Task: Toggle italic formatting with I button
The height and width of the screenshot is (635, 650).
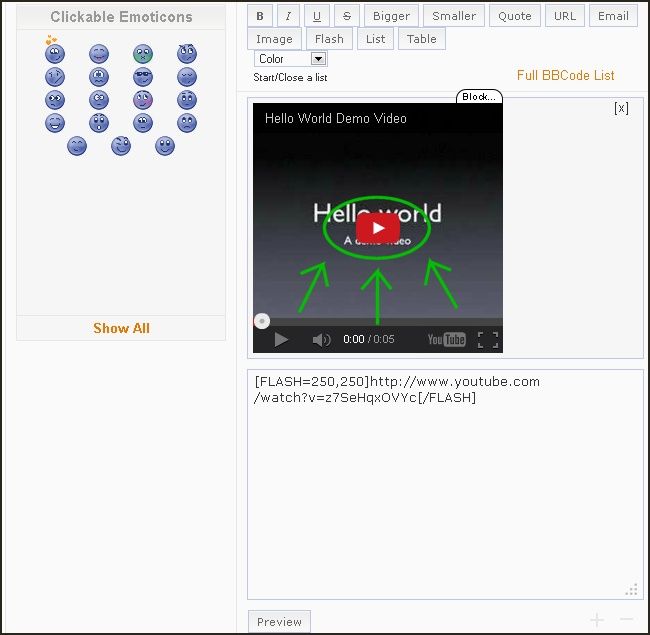Action: point(288,16)
